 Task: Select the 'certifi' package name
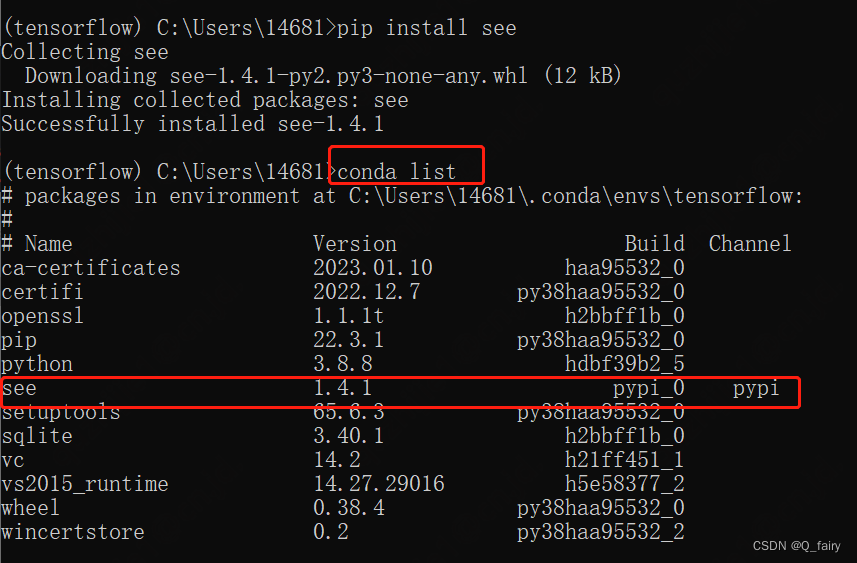tap(42, 292)
